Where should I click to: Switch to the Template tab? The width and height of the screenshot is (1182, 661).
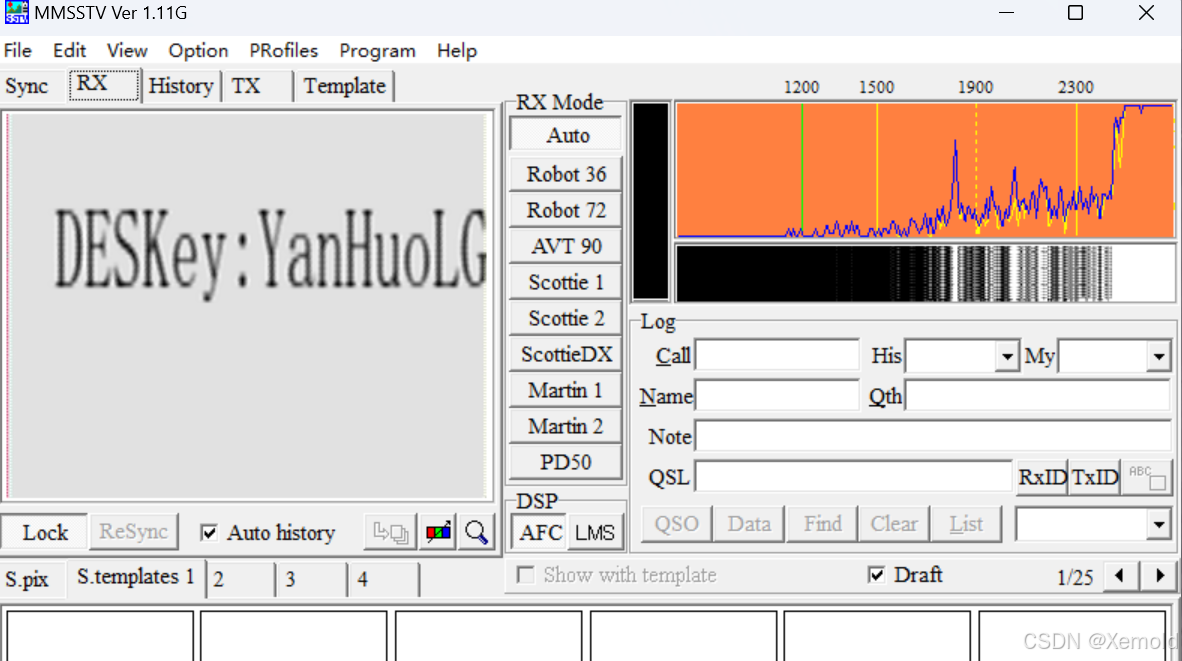click(x=344, y=86)
